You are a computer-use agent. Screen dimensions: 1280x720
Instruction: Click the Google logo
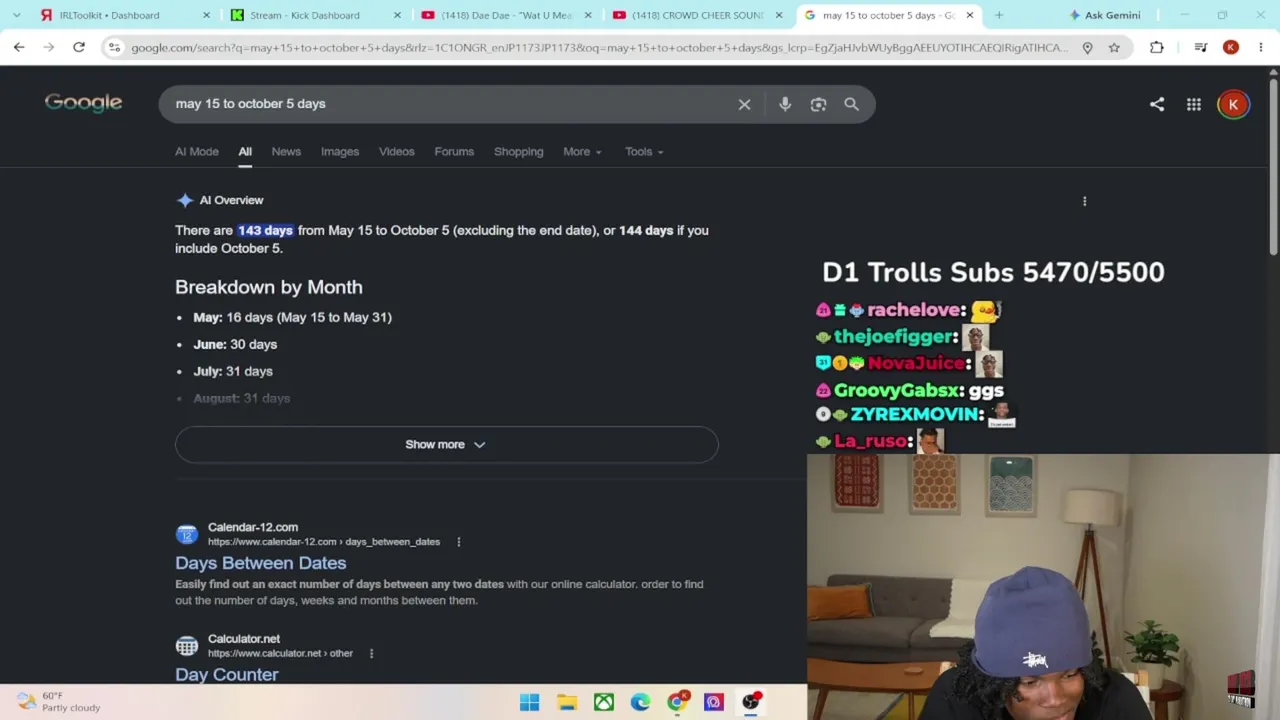coord(83,103)
